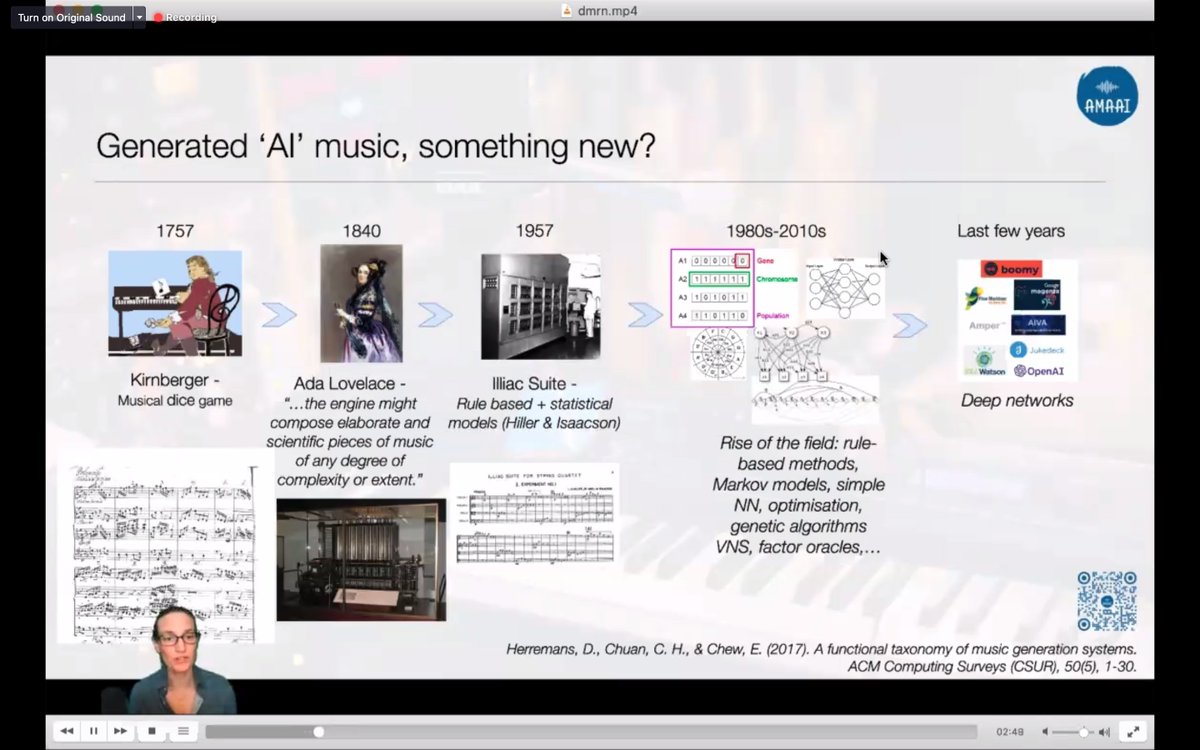Click the Herremans citation text
Image resolution: width=1200 pixels, height=750 pixels.
822,657
